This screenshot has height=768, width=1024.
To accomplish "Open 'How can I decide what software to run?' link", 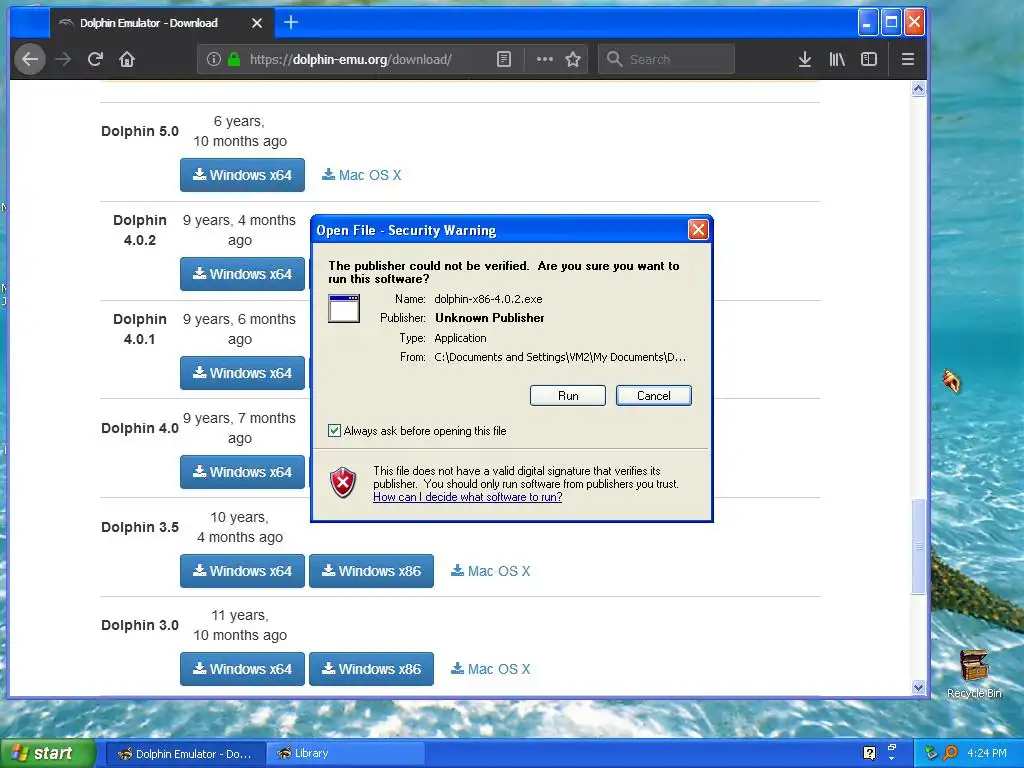I will pyautogui.click(x=468, y=497).
